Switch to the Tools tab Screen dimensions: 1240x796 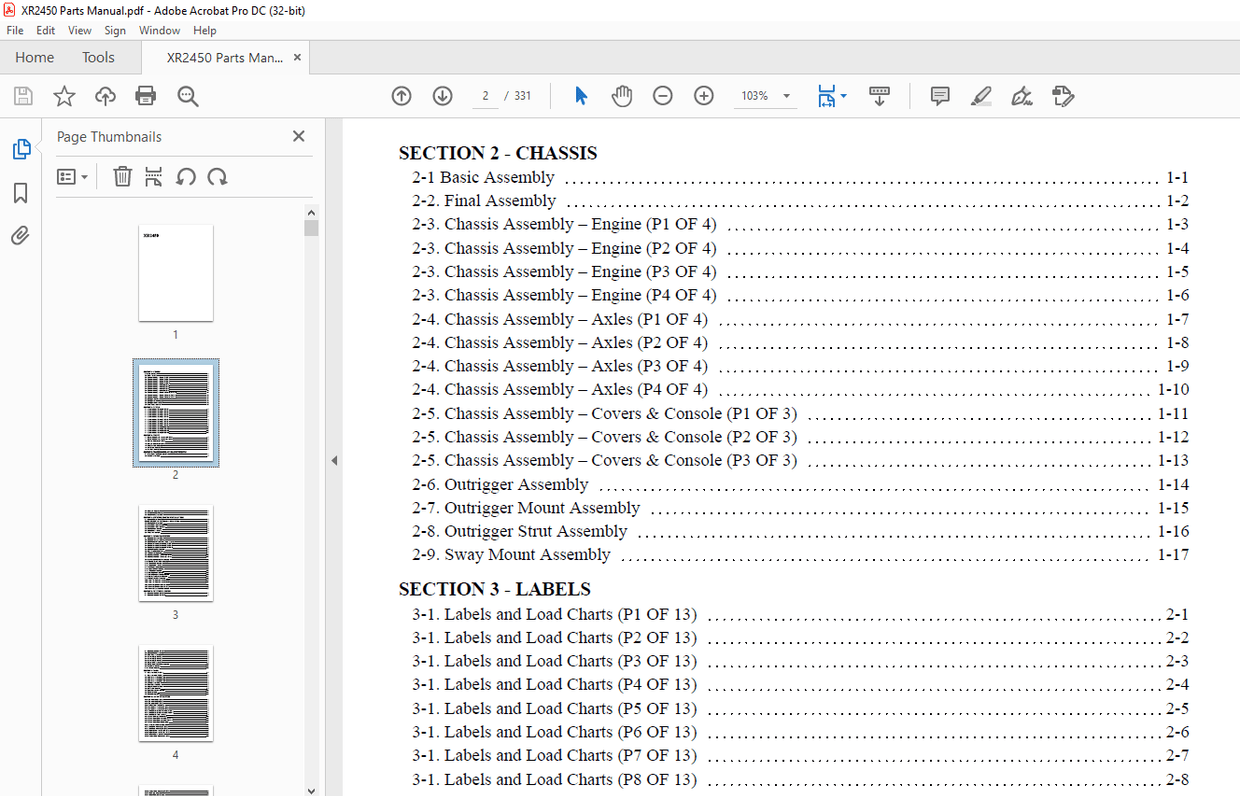point(98,57)
